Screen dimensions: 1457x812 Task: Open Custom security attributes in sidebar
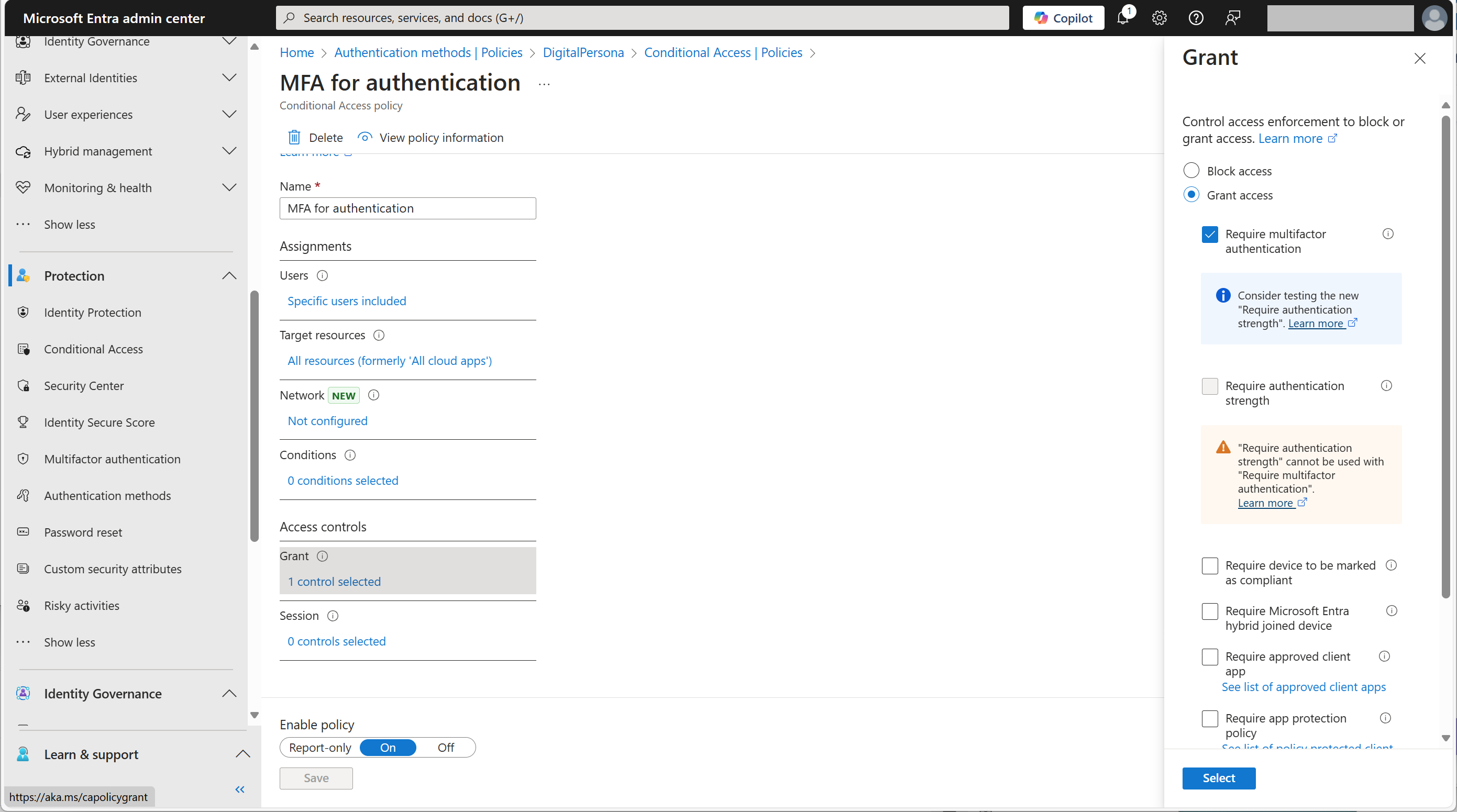pos(113,569)
